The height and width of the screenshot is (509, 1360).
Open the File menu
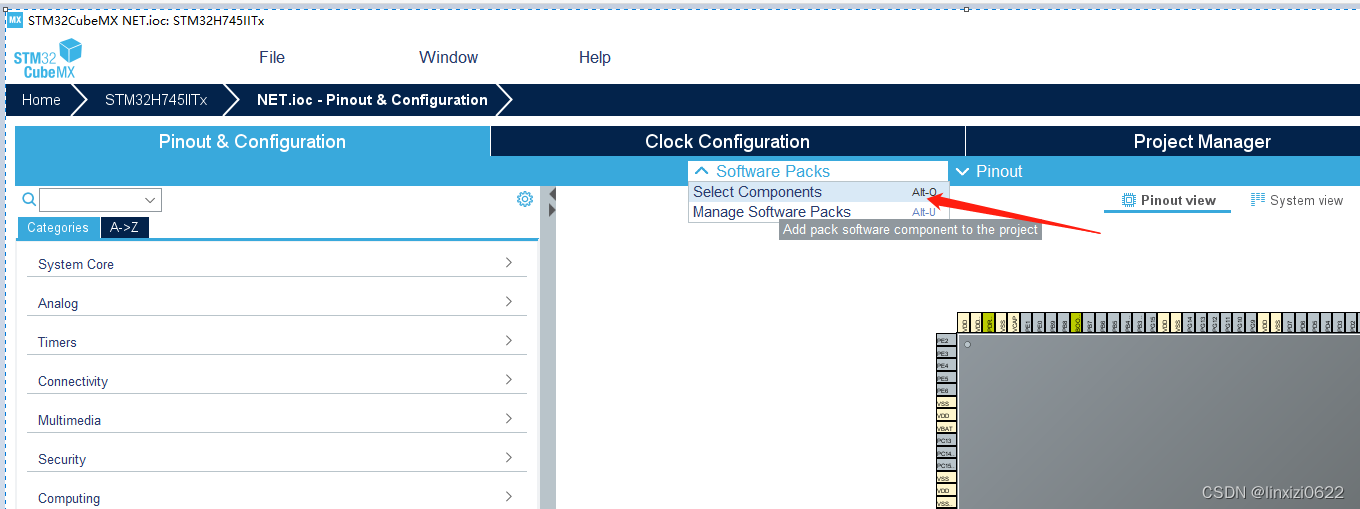tap(272, 58)
